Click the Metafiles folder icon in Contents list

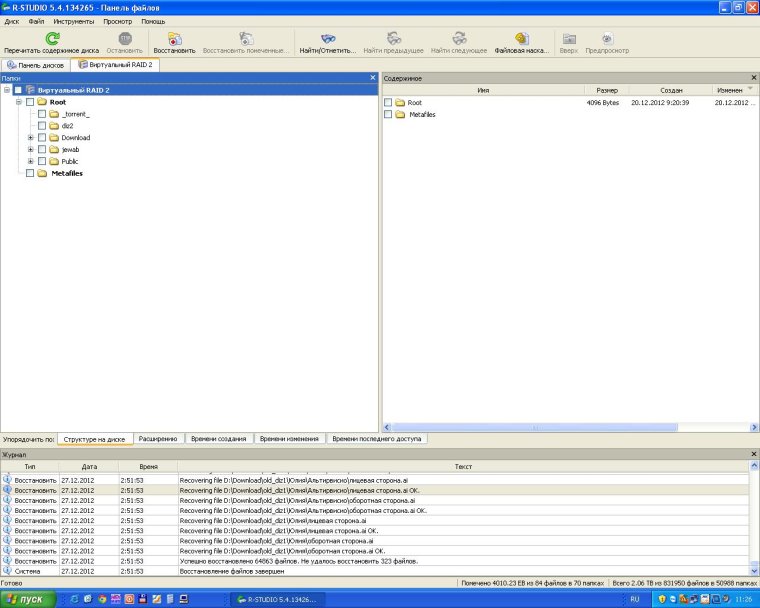pyautogui.click(x=400, y=114)
